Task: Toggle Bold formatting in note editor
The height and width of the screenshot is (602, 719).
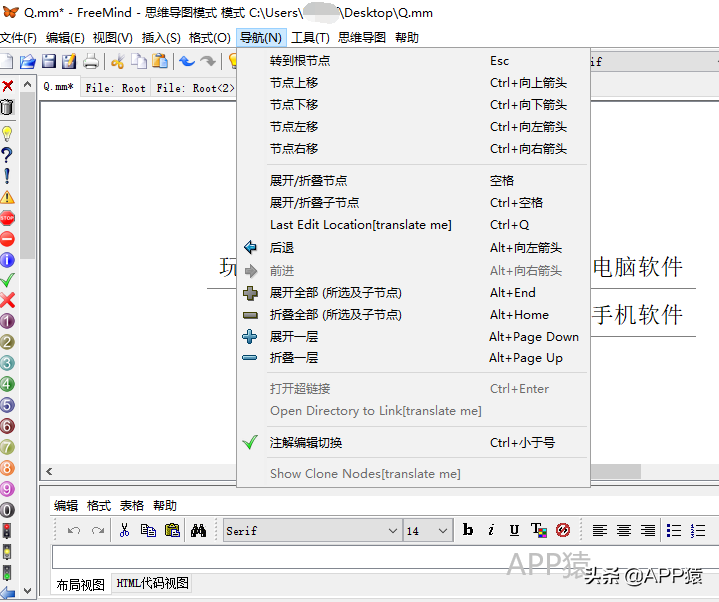Action: tap(468, 530)
